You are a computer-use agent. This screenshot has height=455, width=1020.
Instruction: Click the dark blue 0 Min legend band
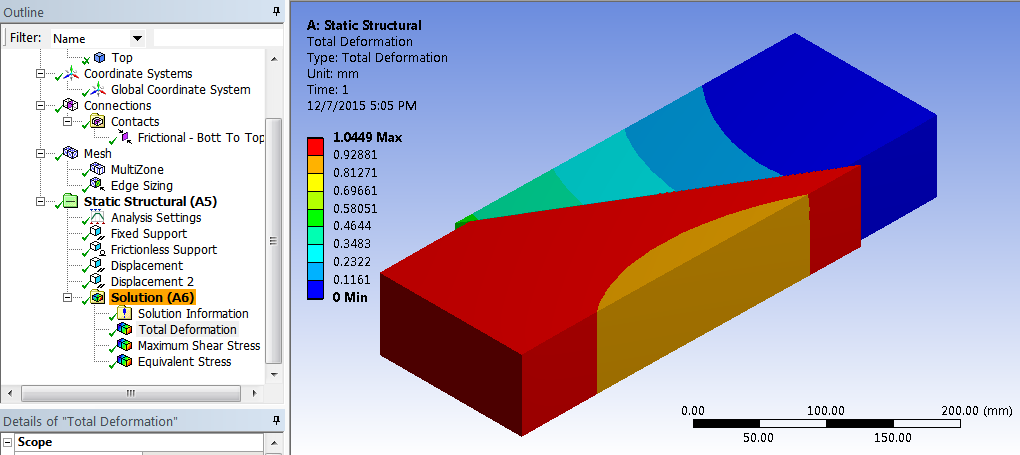(x=315, y=290)
